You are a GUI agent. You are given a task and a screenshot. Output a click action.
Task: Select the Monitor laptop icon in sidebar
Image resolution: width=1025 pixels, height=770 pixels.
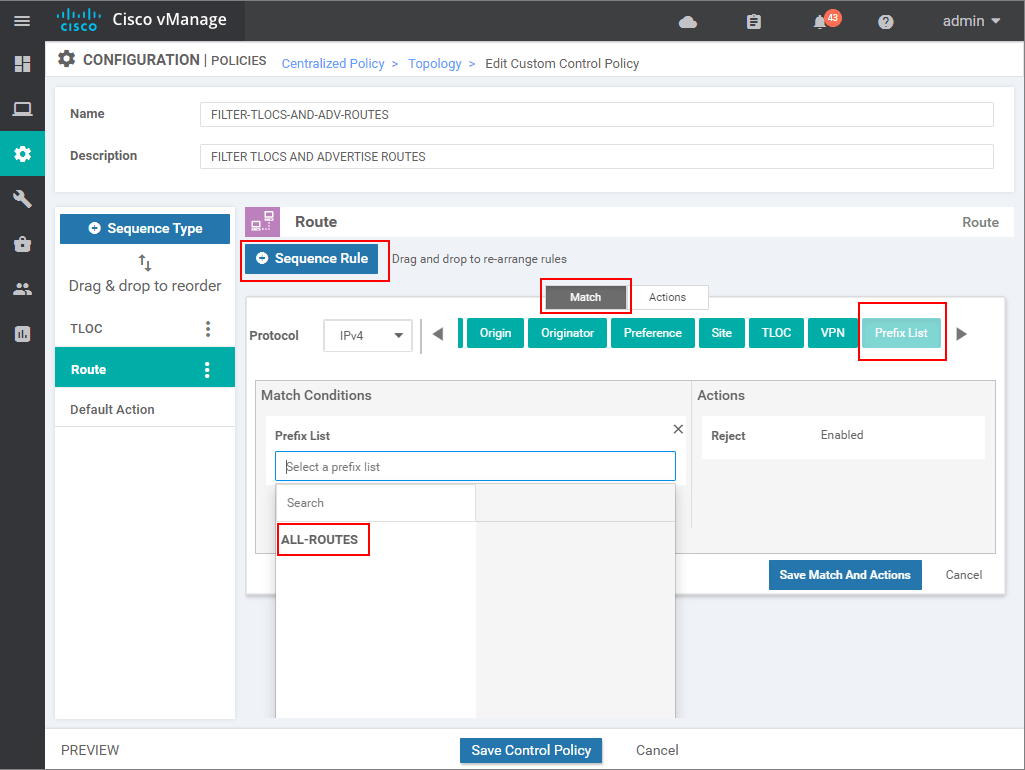tap(21, 109)
